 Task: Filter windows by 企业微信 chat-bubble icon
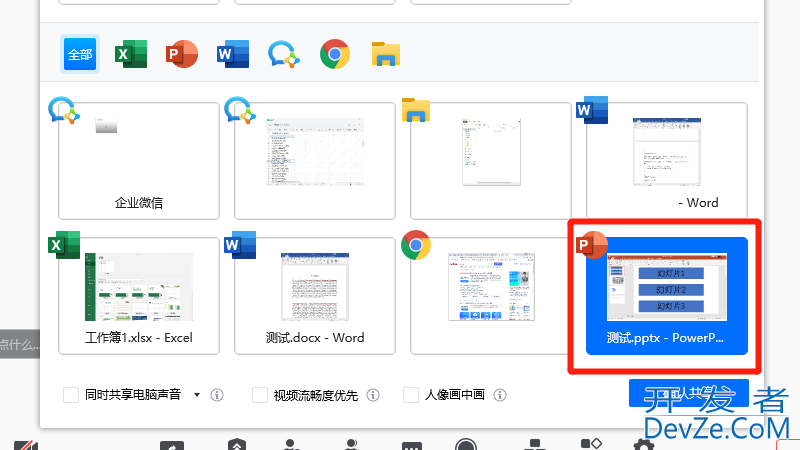click(x=284, y=54)
